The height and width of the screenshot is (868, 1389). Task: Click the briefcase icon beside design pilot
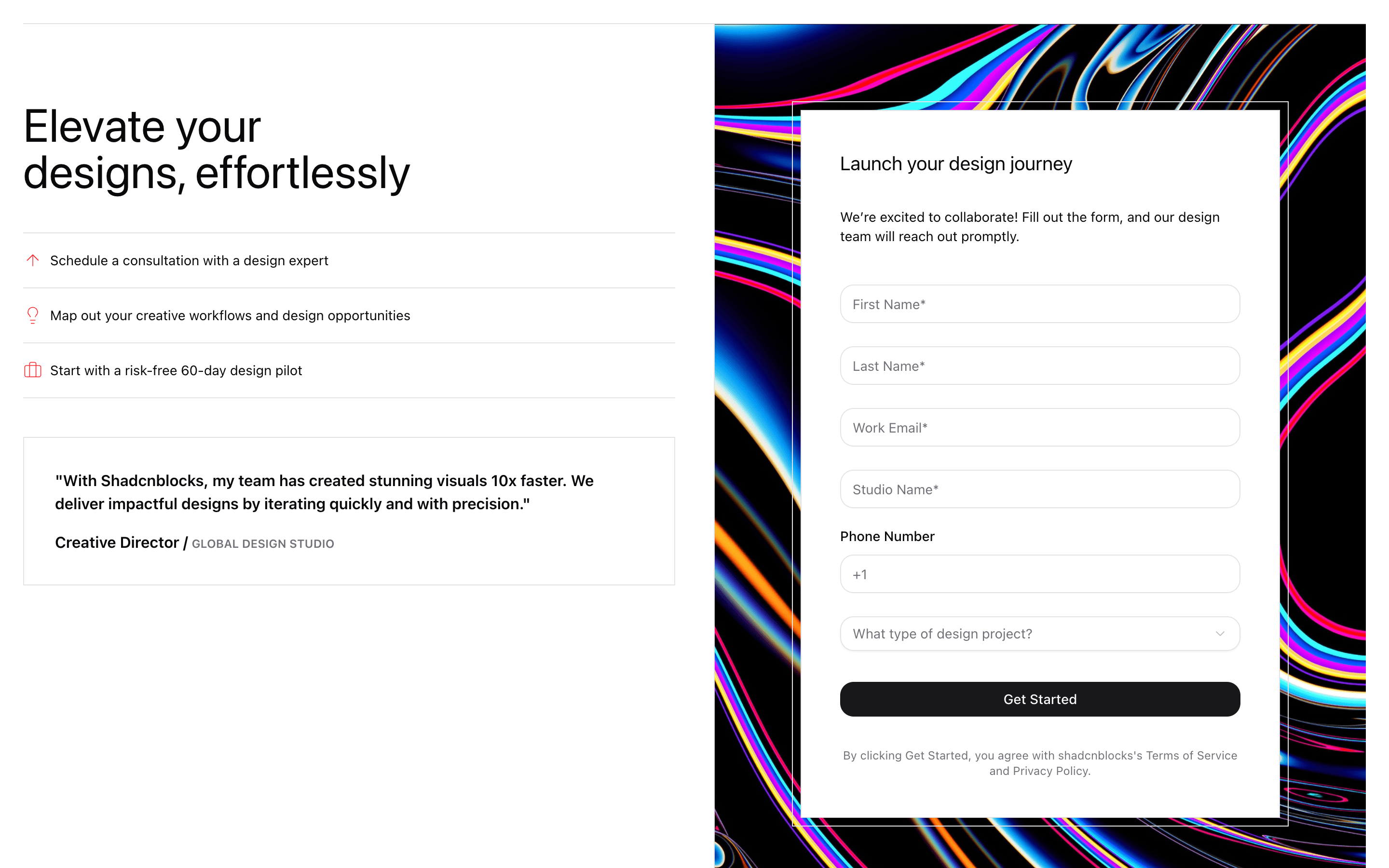pos(33,370)
